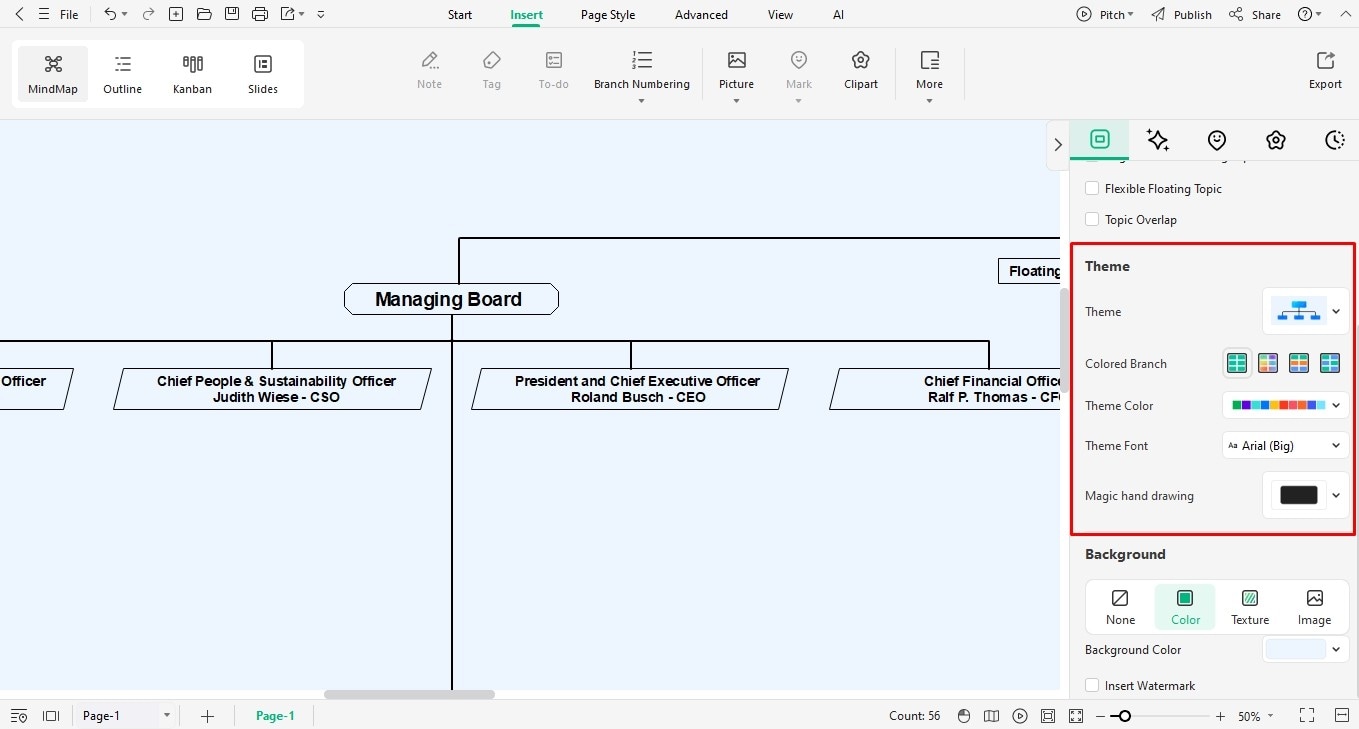The height and width of the screenshot is (729, 1359).
Task: Select the fourth Colored Branch style
Action: (1330, 363)
